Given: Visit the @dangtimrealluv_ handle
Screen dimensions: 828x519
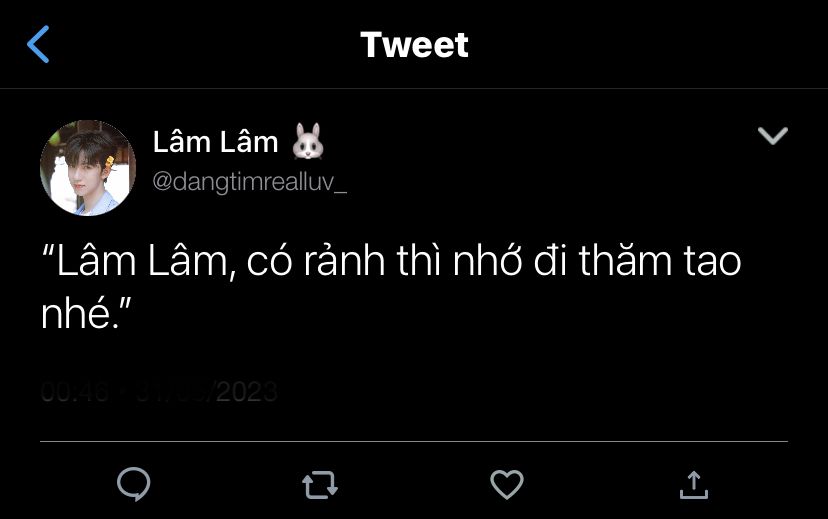Looking at the screenshot, I should [250, 182].
